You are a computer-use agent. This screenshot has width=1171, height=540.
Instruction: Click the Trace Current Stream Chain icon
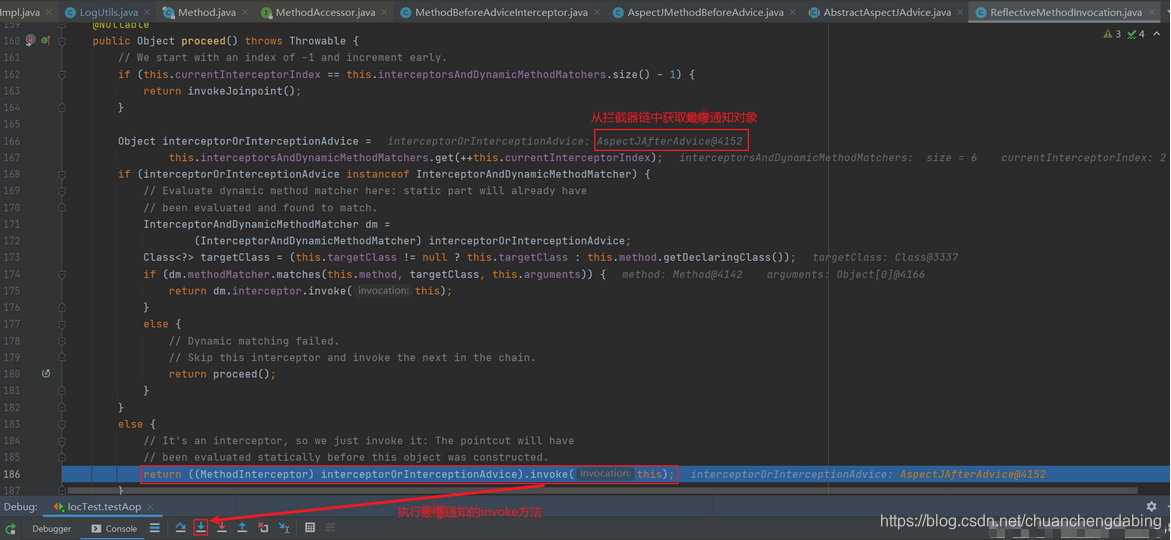[x=331, y=528]
